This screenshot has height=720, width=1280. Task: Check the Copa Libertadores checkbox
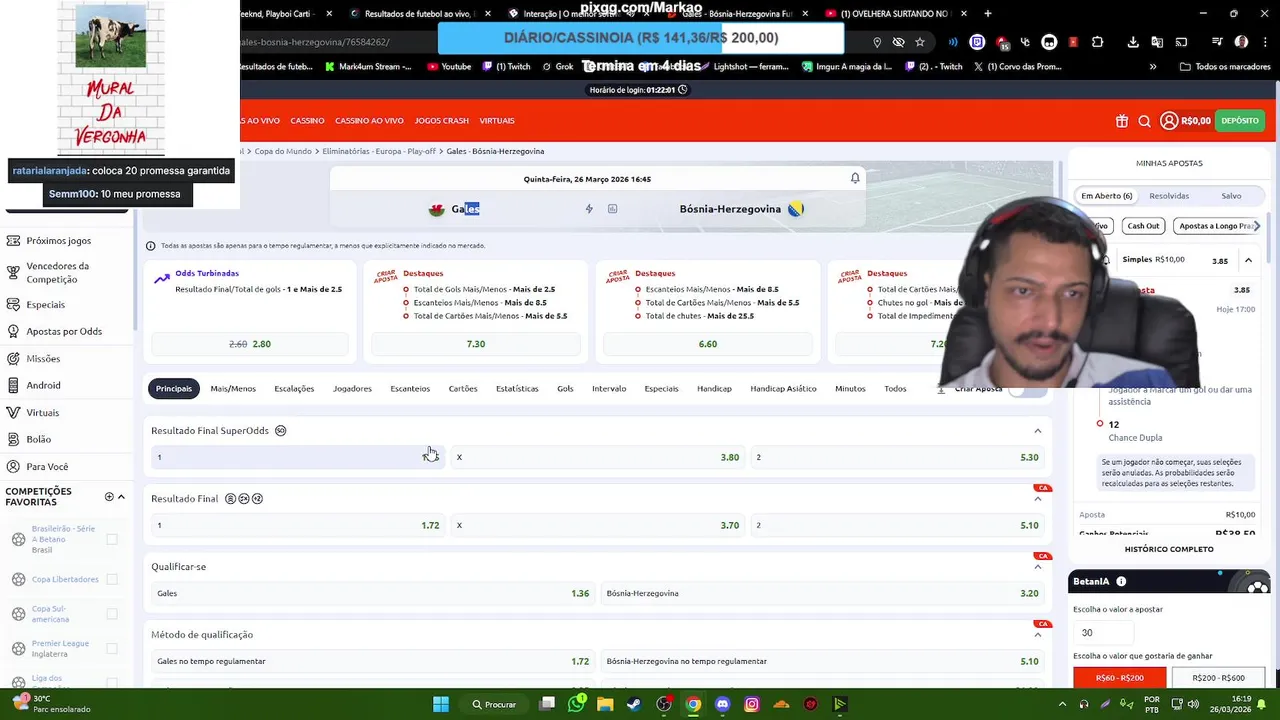pos(112,579)
